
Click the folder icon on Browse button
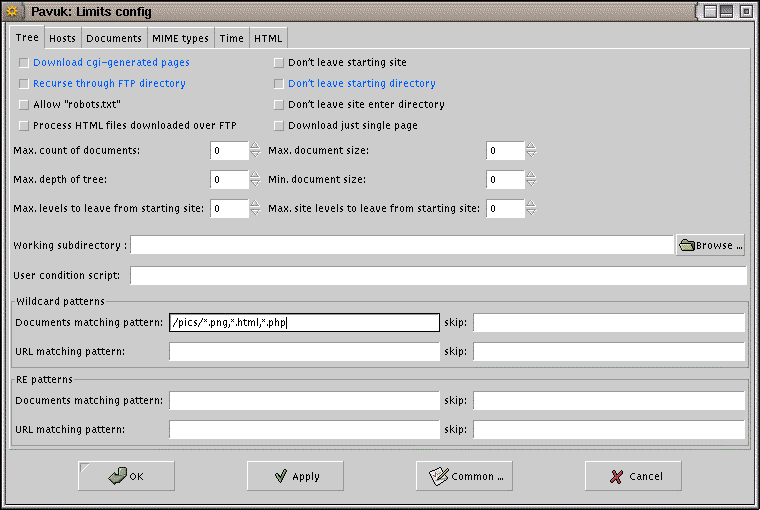[x=687, y=245]
